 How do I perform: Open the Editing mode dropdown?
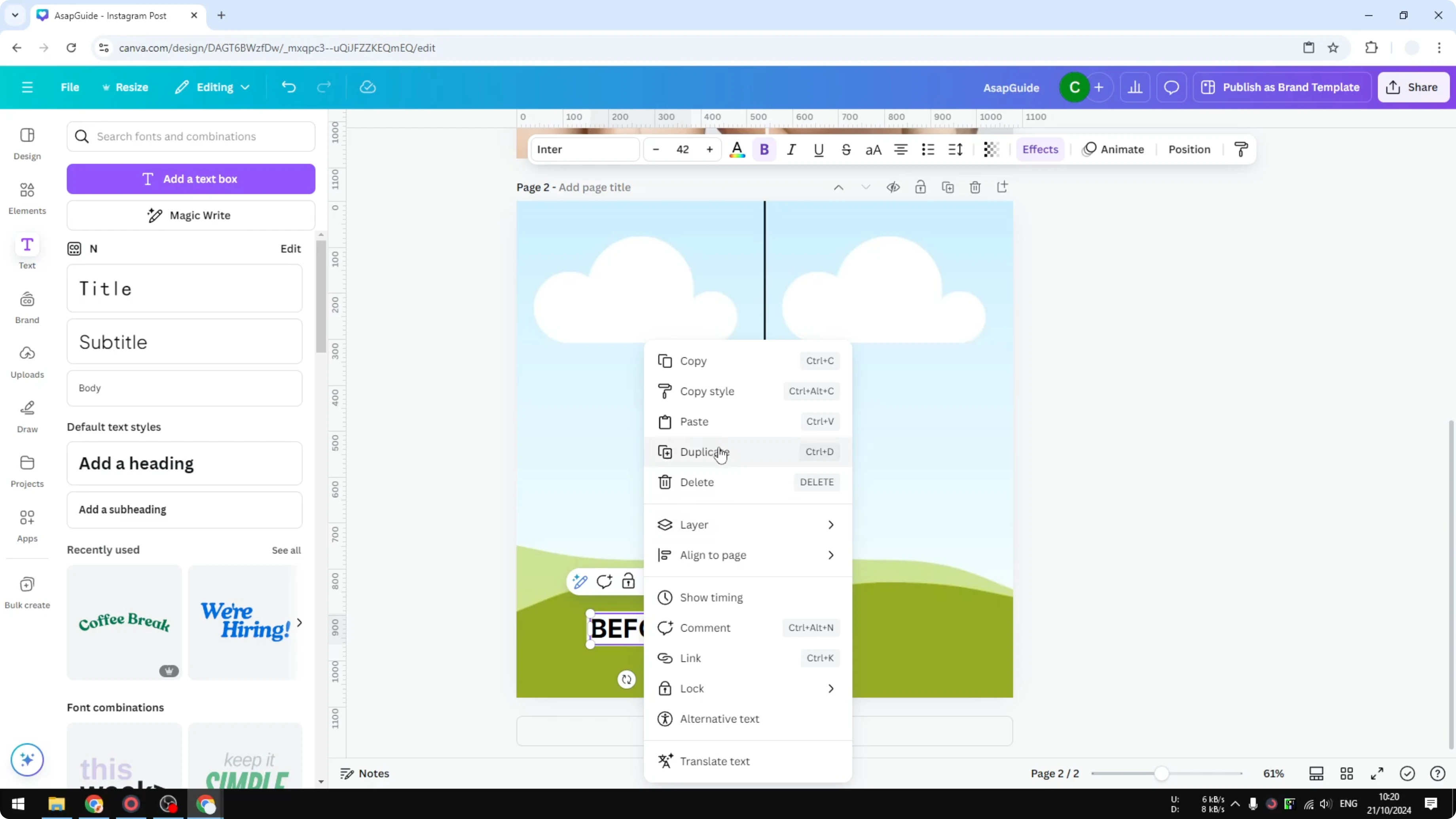pyautogui.click(x=212, y=87)
